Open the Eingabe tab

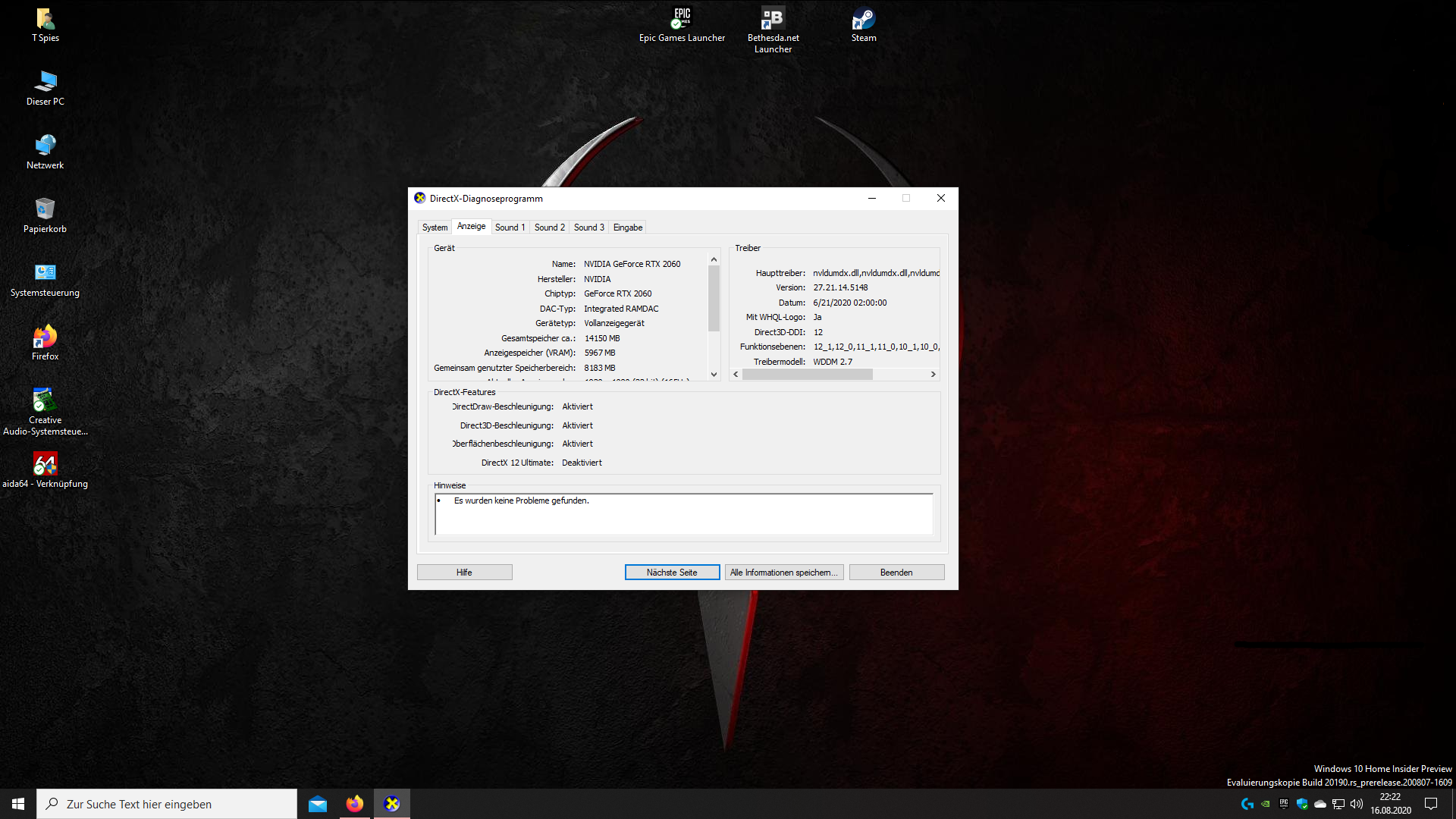pos(627,227)
